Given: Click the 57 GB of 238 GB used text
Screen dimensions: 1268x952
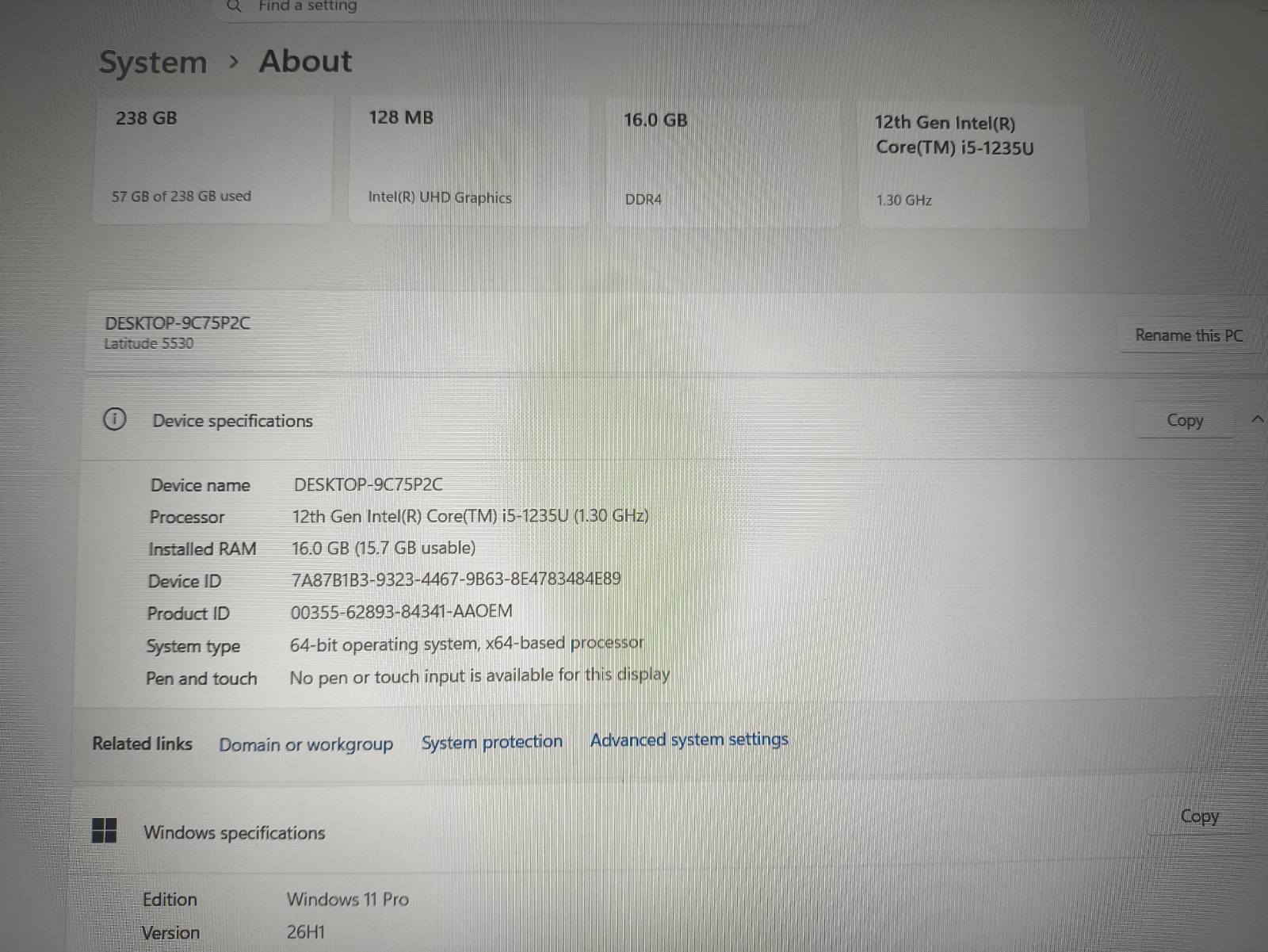Looking at the screenshot, I should [x=181, y=196].
